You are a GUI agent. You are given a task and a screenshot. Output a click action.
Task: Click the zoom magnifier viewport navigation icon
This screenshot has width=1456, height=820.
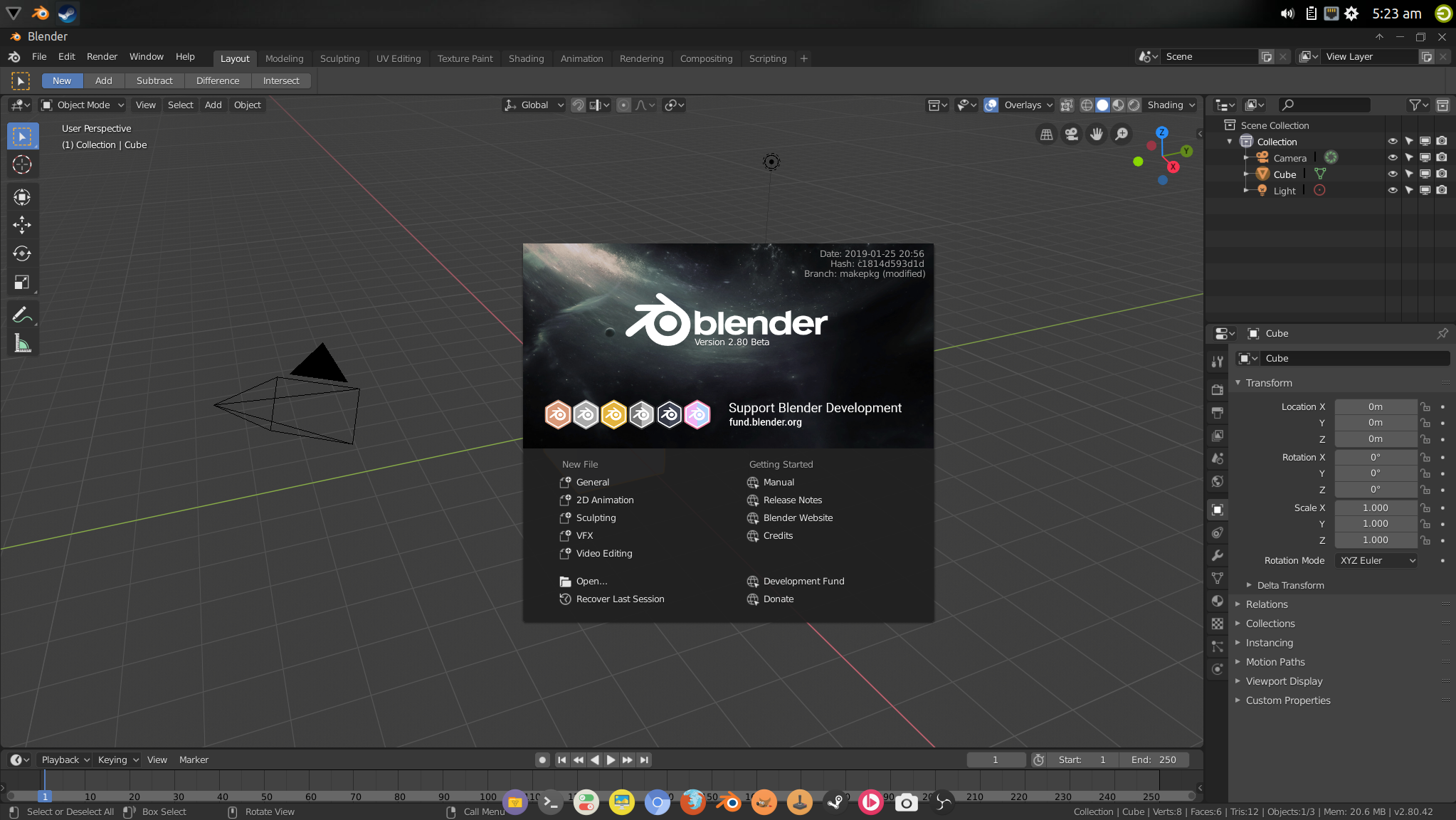coord(1122,134)
